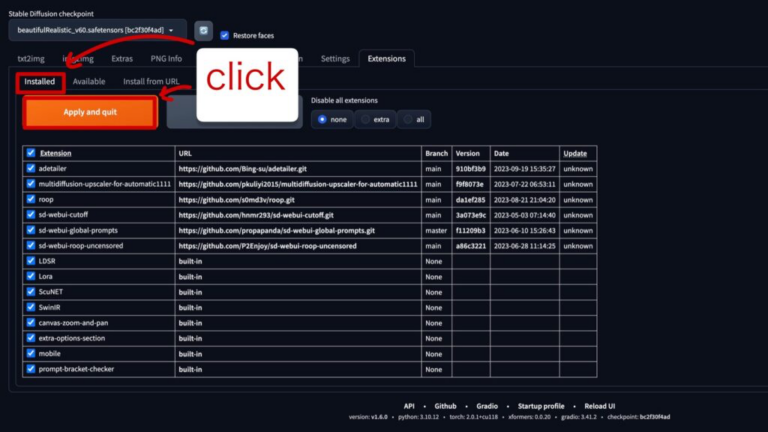Select the 'none' disable extensions radio

click(x=322, y=119)
